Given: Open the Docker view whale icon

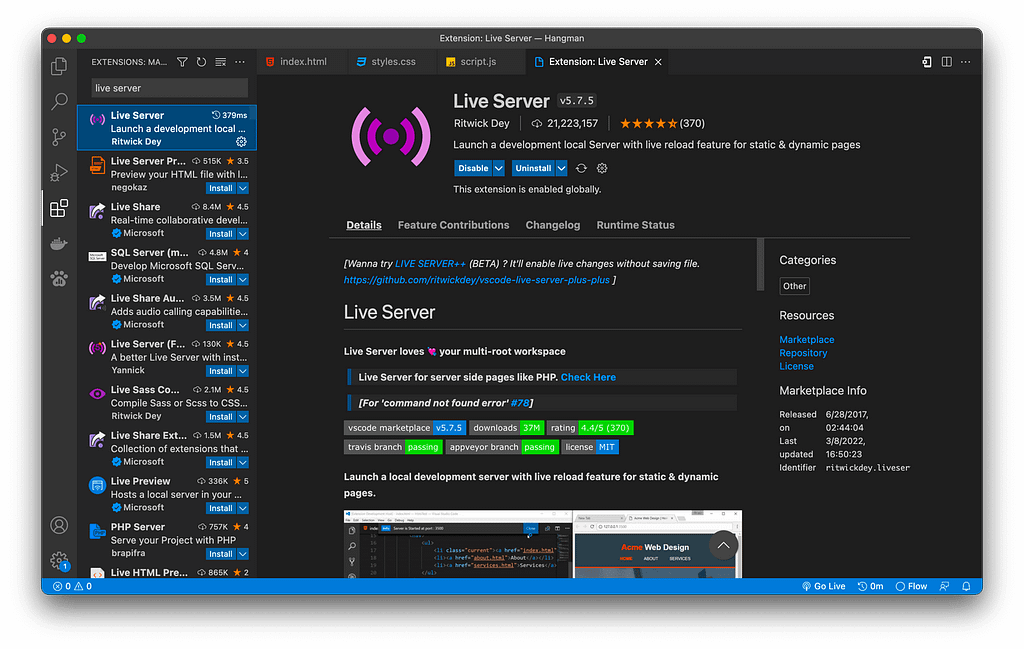Looking at the screenshot, I should pyautogui.click(x=59, y=244).
